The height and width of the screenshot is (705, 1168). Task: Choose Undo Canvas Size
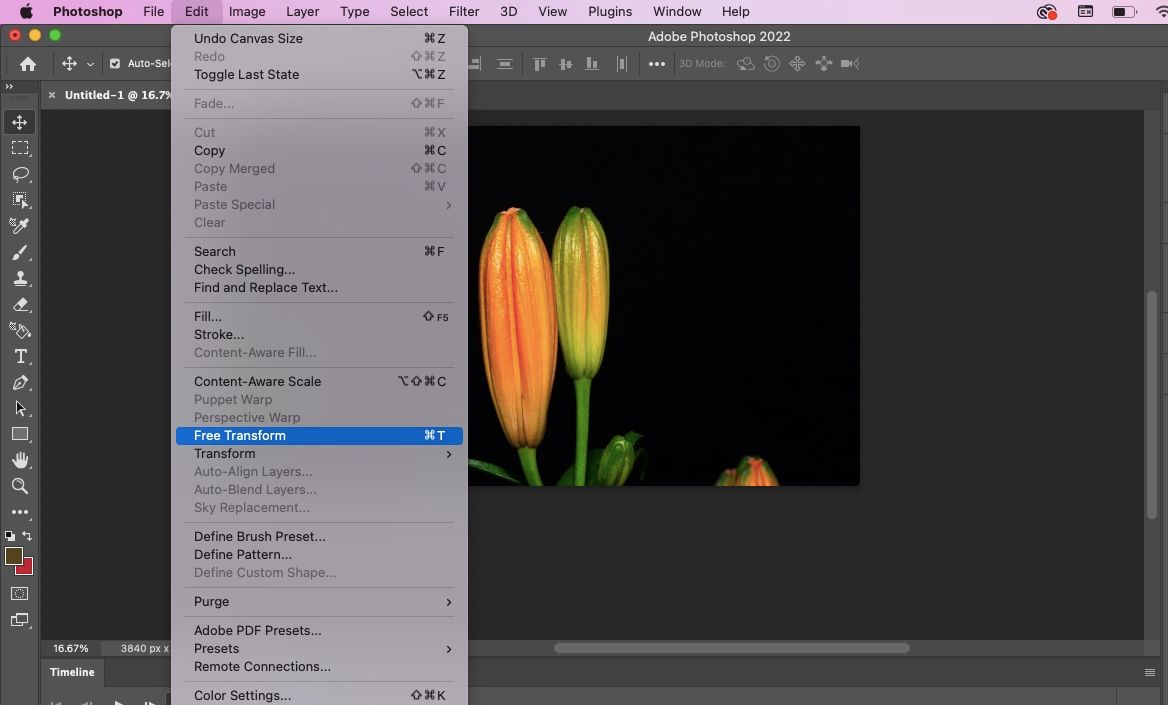(248, 38)
